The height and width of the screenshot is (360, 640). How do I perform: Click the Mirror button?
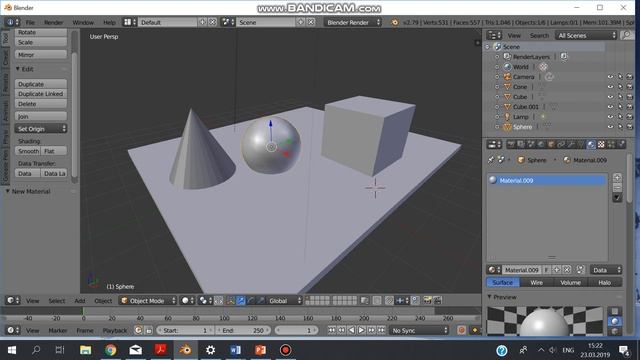(x=41, y=55)
